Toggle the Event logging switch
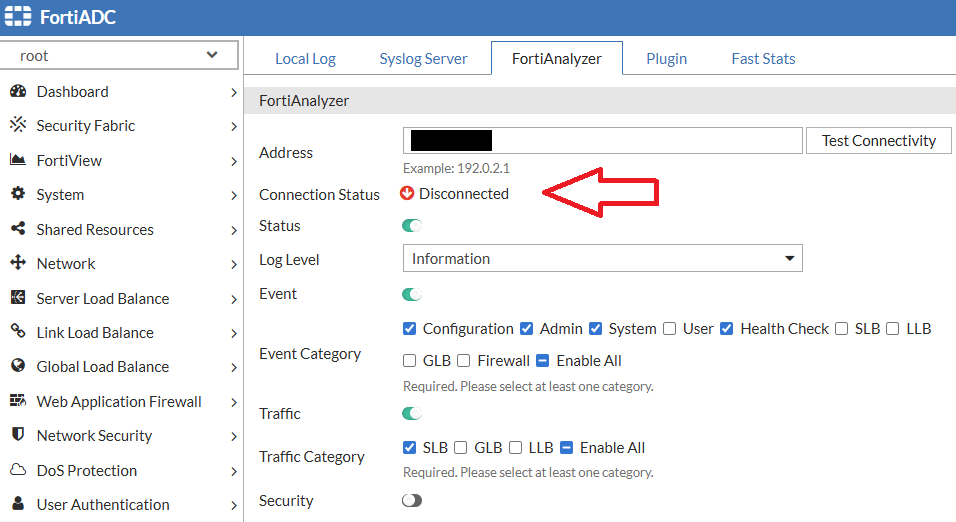Image resolution: width=956 pixels, height=522 pixels. point(412,295)
